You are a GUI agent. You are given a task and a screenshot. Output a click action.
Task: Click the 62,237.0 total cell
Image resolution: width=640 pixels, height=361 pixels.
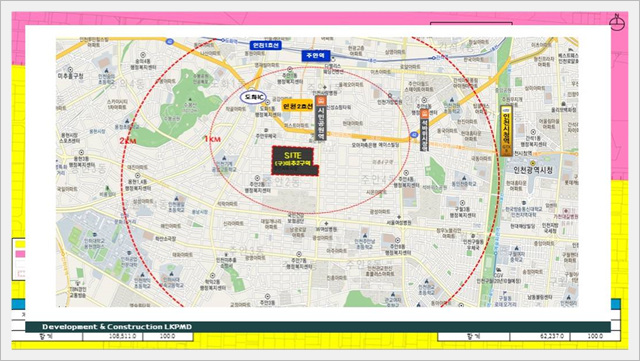click(x=540, y=336)
